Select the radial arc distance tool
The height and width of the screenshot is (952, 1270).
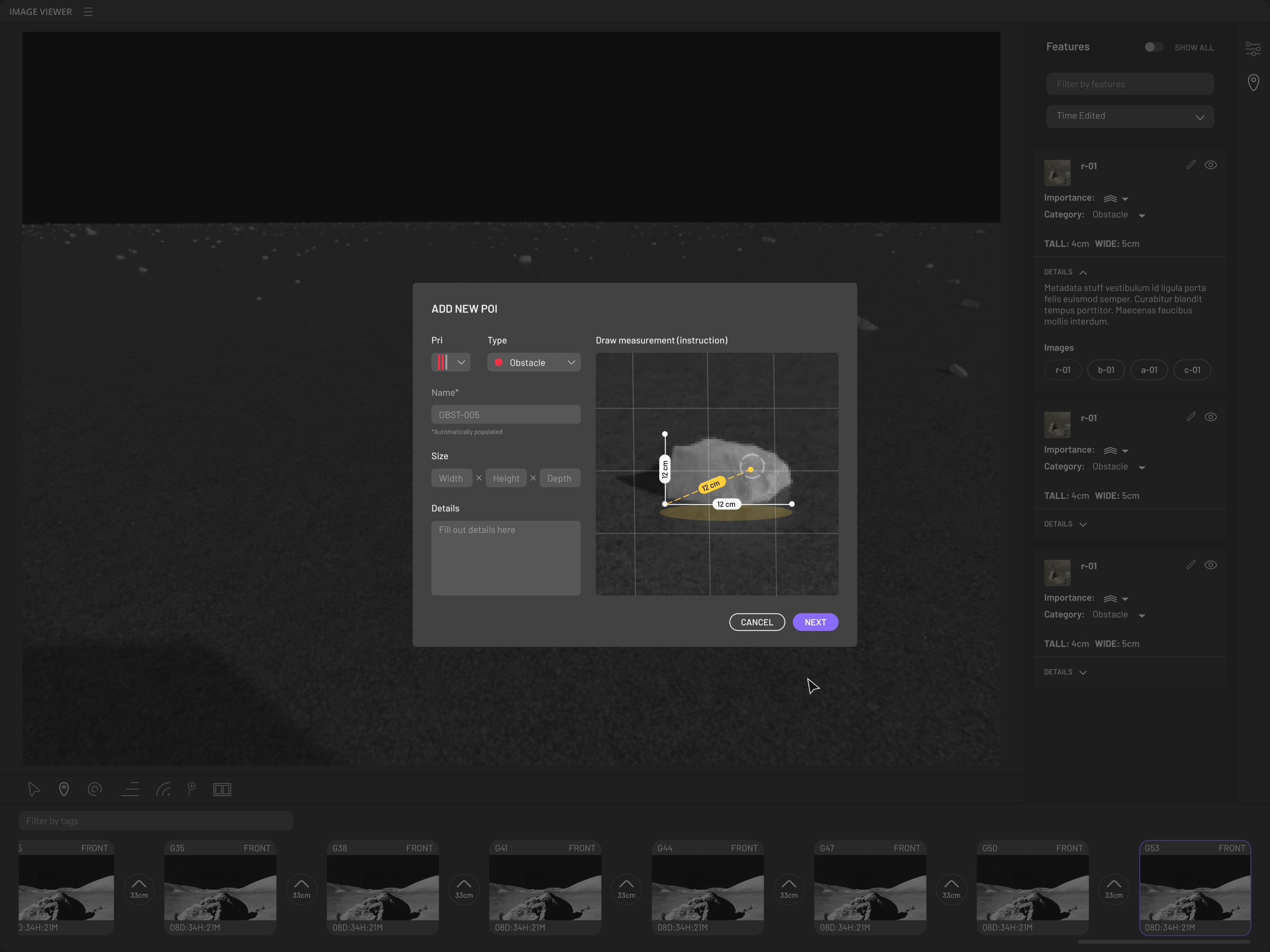coord(164,790)
